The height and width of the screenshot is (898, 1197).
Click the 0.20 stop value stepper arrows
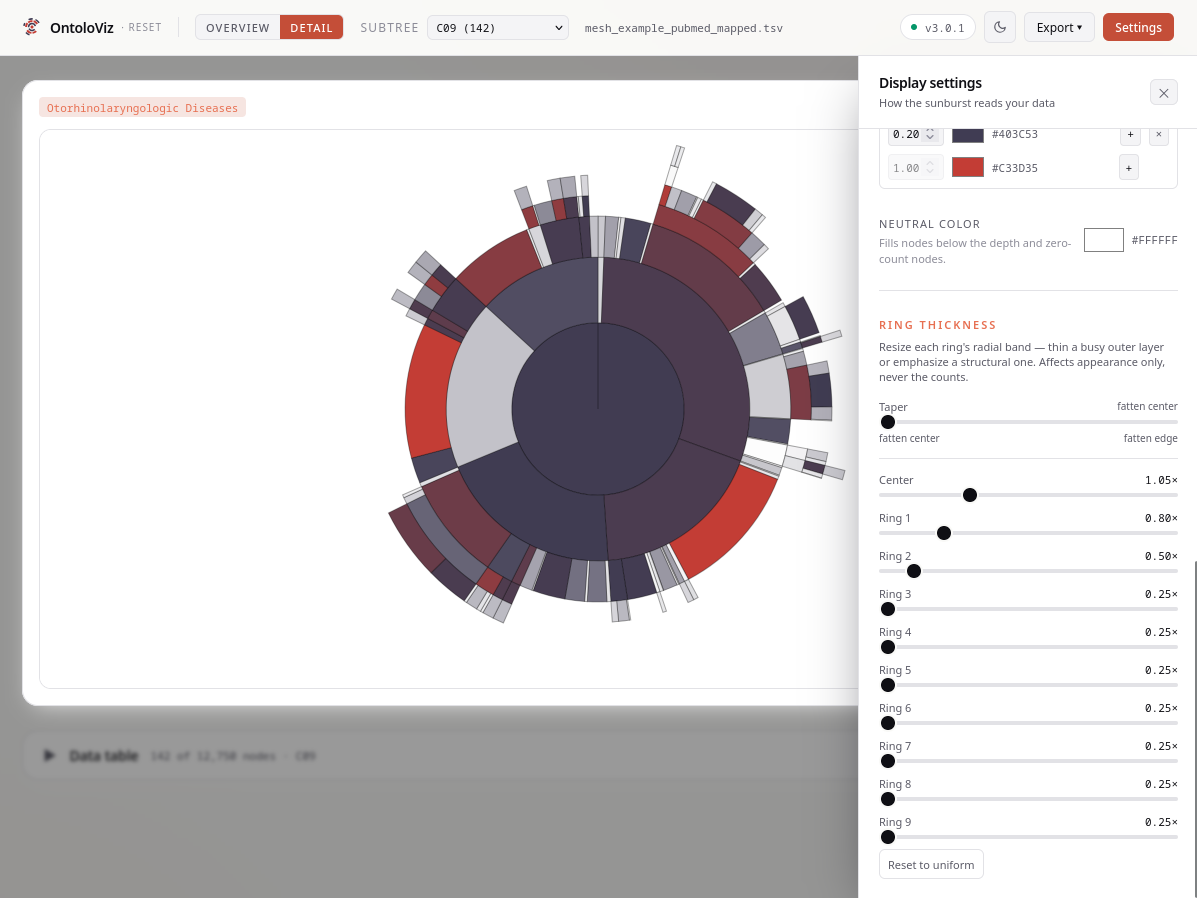click(930, 134)
